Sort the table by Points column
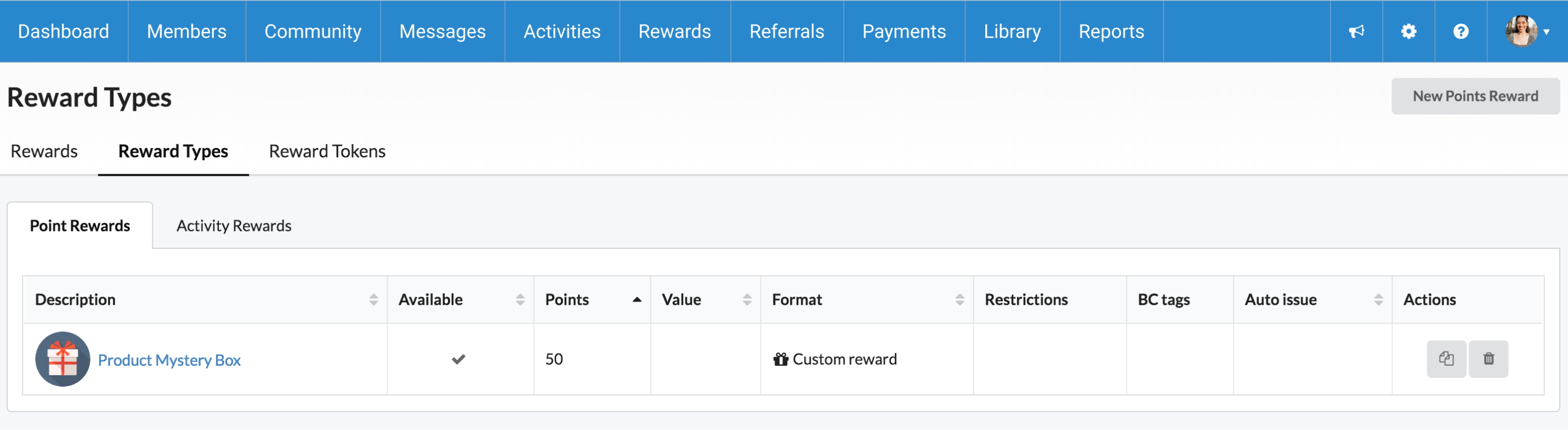This screenshot has width=1568, height=430. click(x=637, y=299)
